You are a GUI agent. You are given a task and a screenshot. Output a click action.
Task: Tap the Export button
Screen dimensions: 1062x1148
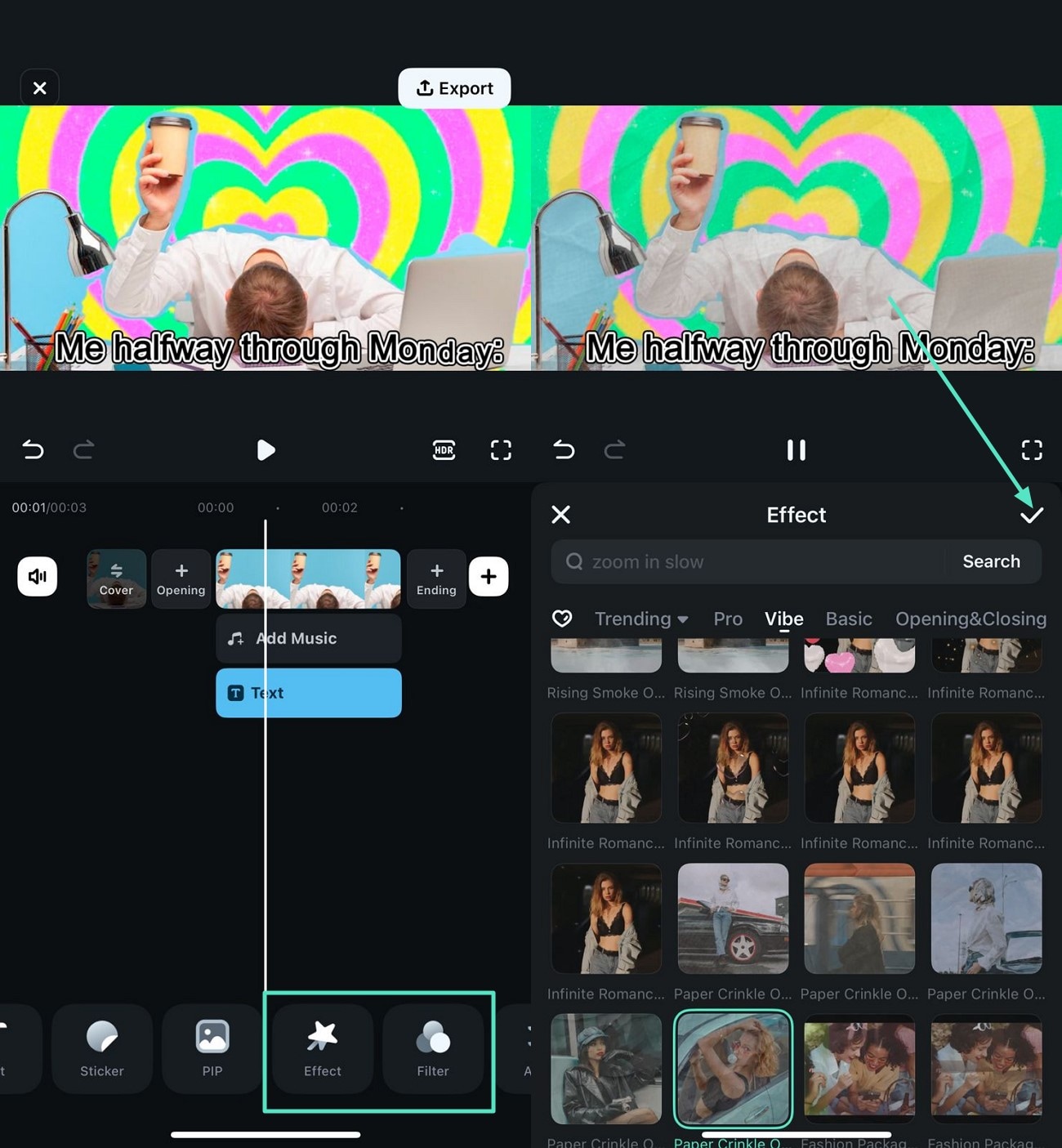454,88
